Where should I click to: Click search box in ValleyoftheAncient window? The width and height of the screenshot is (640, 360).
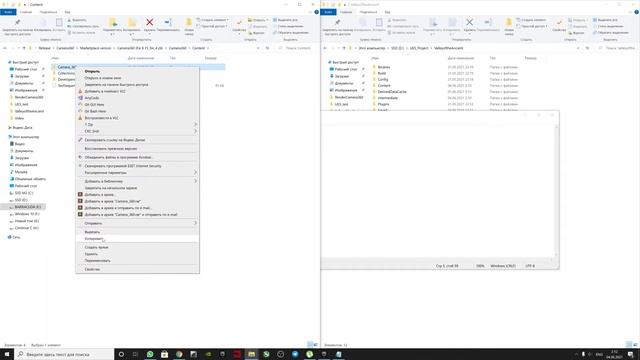(x=618, y=48)
